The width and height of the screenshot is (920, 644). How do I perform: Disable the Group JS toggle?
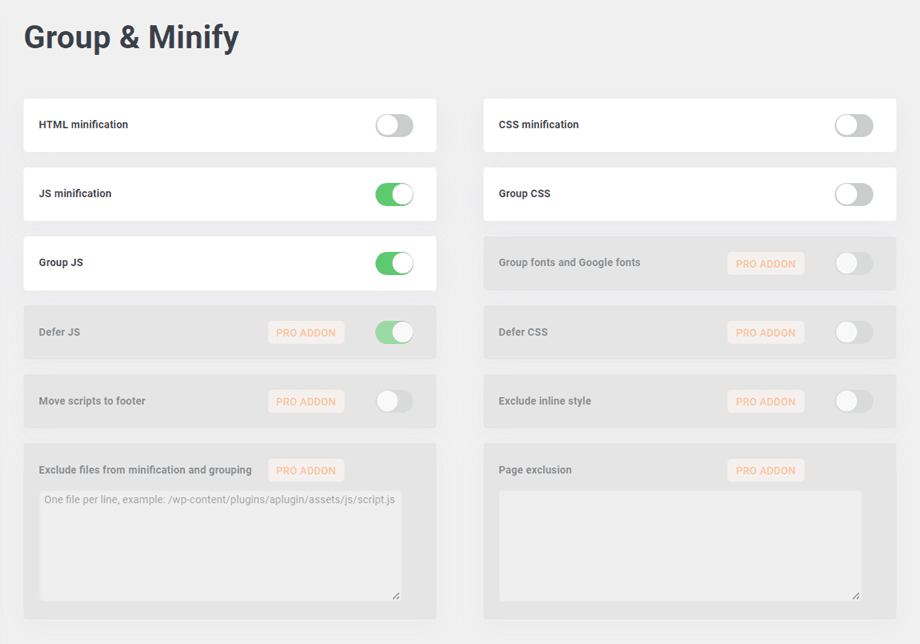point(394,263)
